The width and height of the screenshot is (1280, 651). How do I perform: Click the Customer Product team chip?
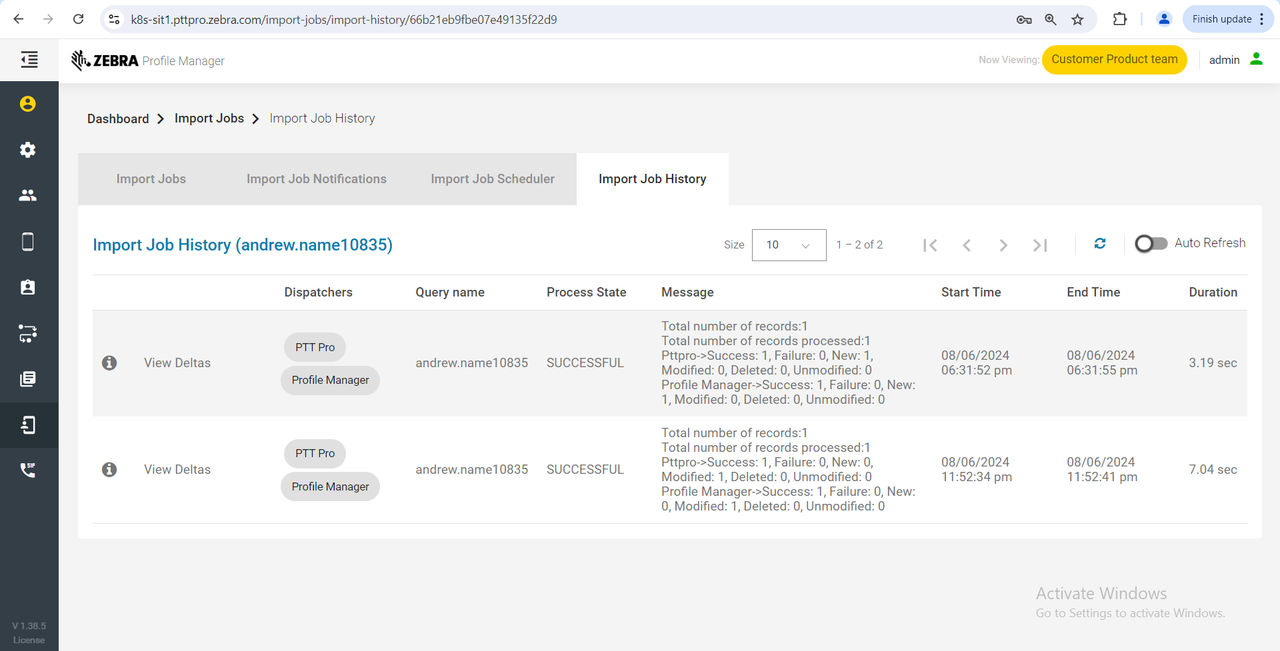pyautogui.click(x=1114, y=60)
